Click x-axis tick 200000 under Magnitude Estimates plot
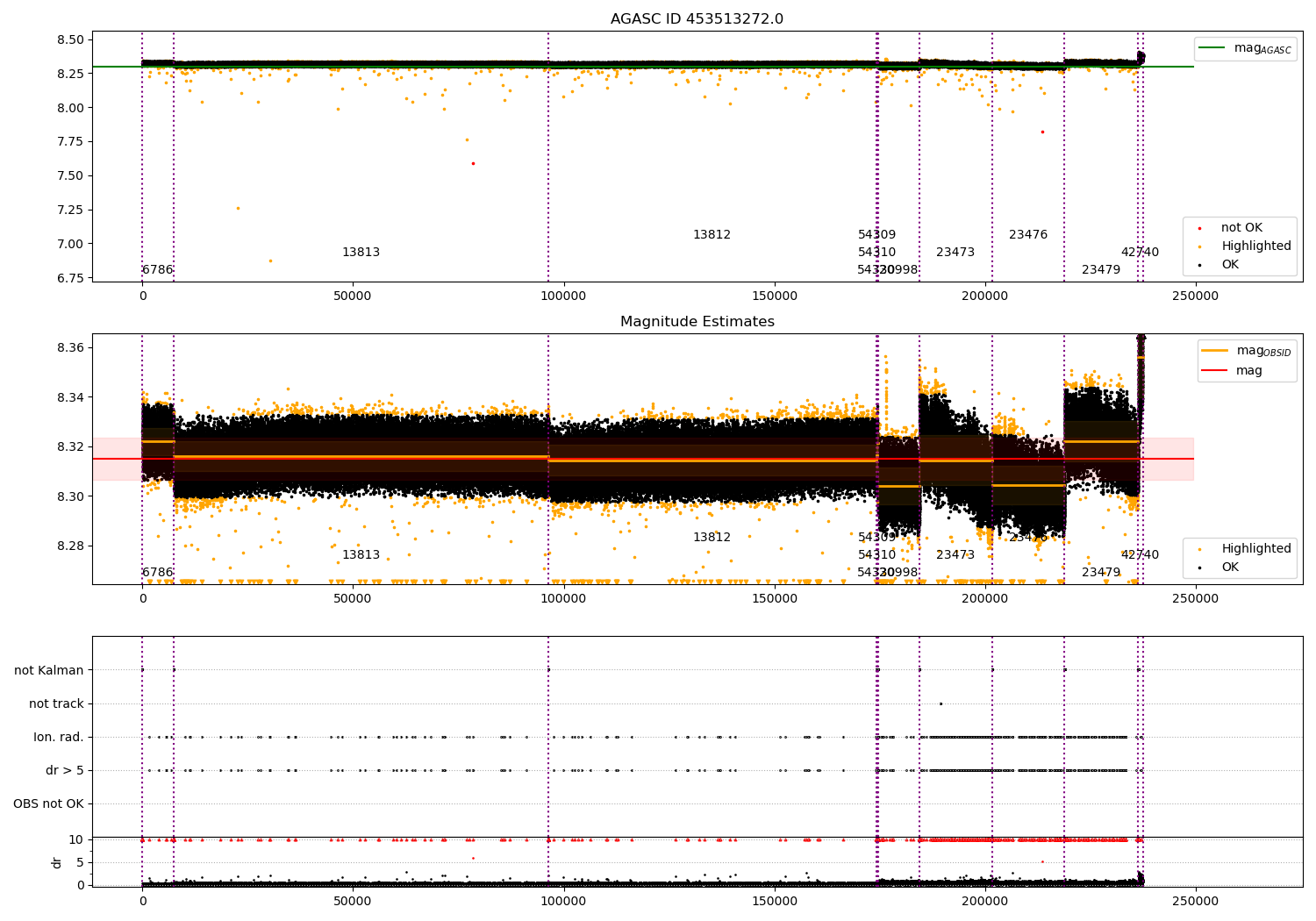Viewport: 1316px width, 921px height. coord(984,599)
